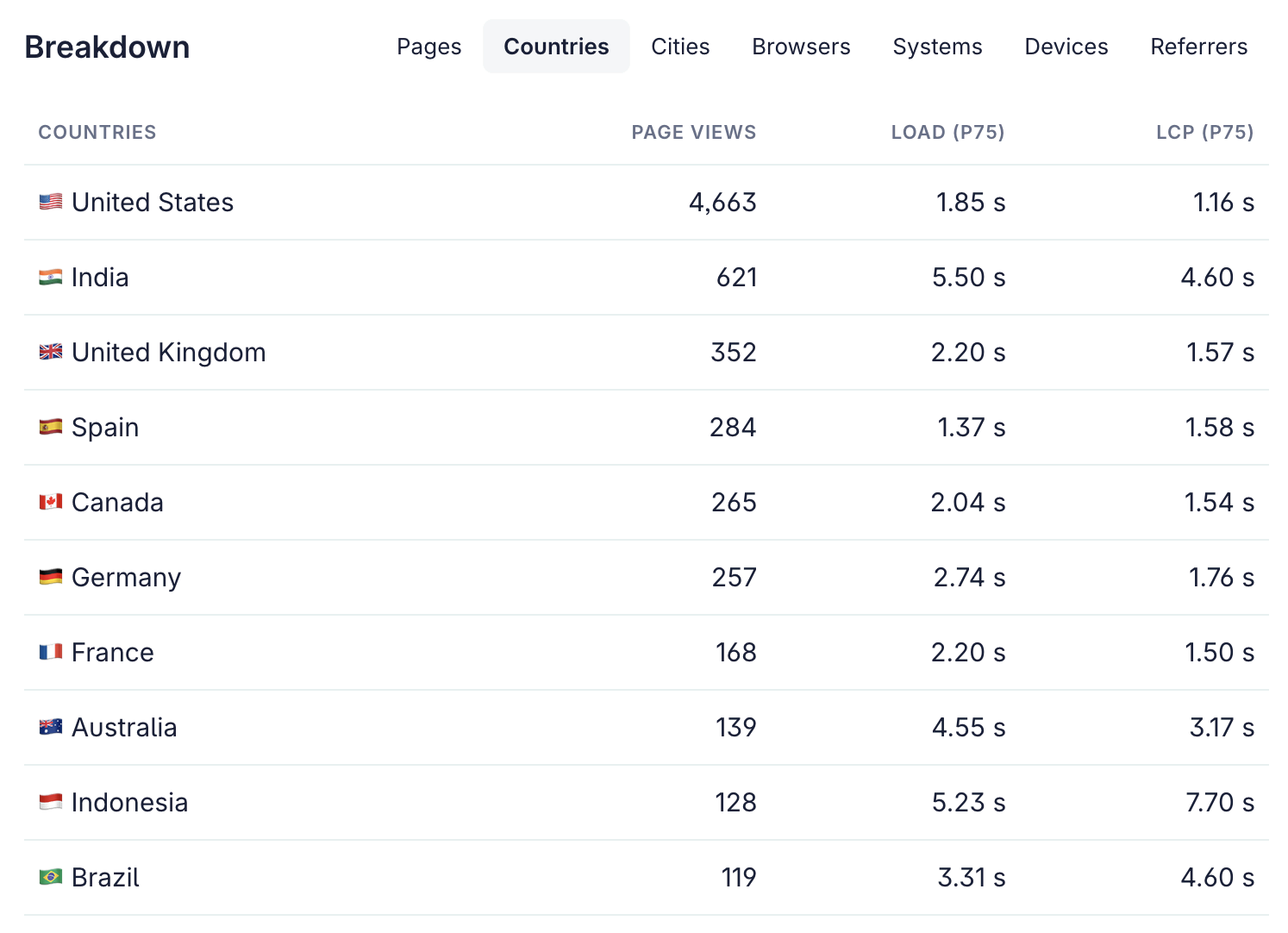Click the 1.58 s LCP value
This screenshot has width=1288, height=933.
point(1219,427)
